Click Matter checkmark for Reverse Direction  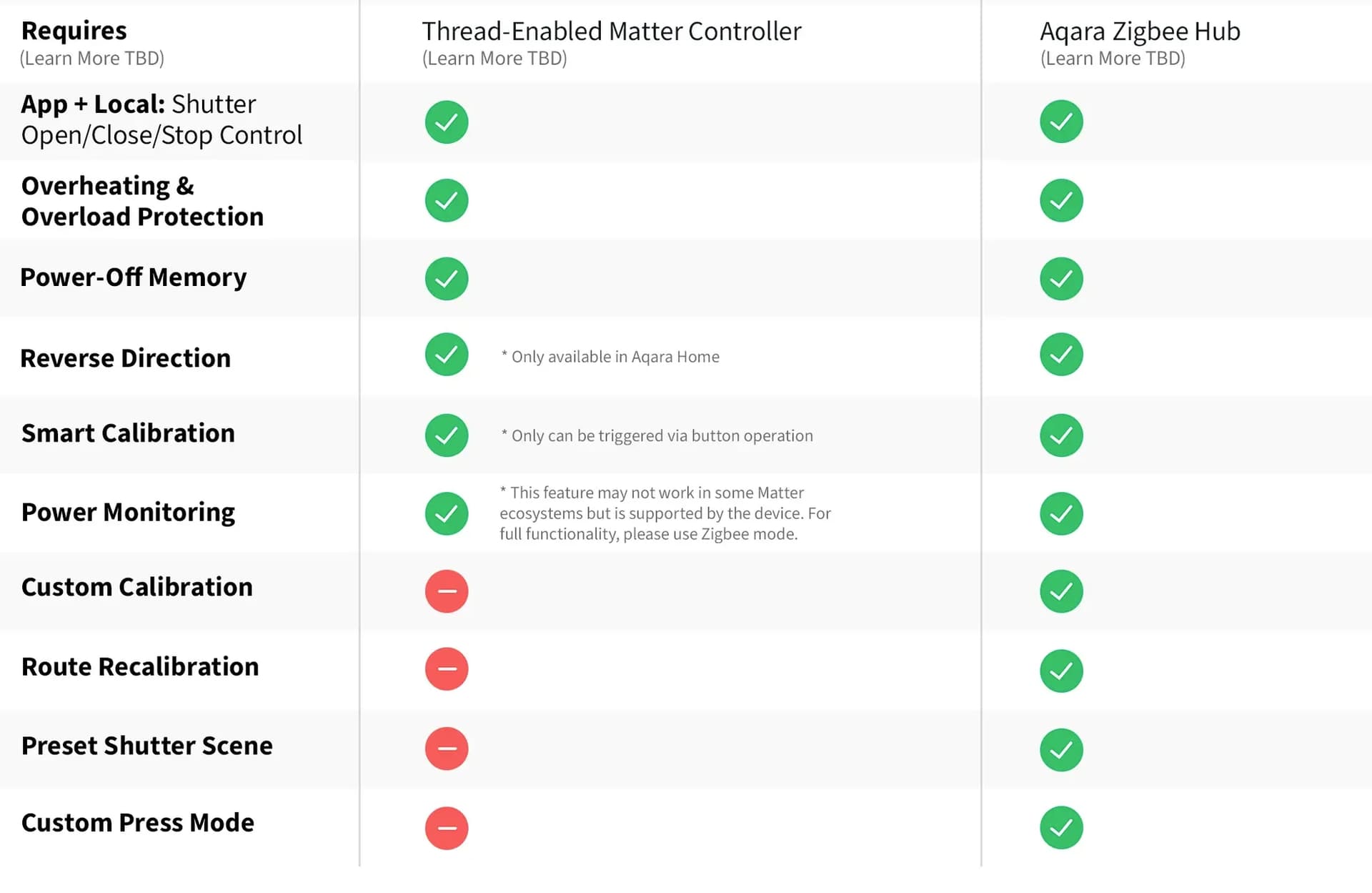447,355
